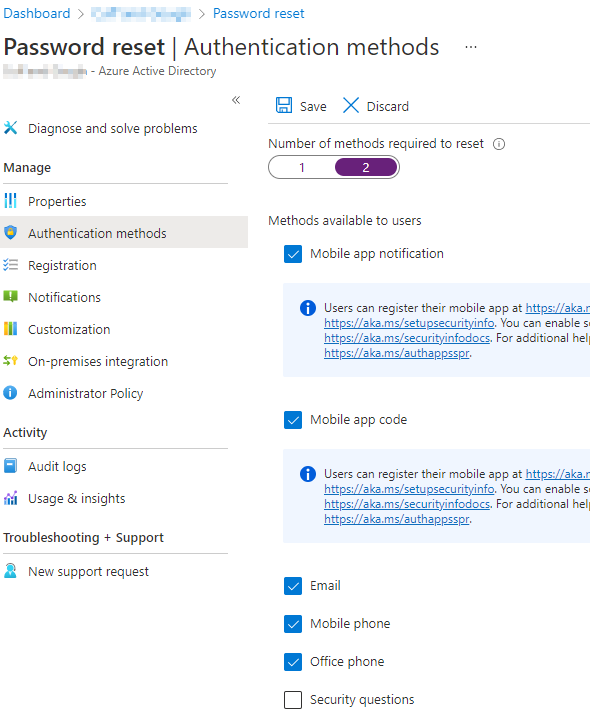Open Diagnose and solve problems wrench icon
Screen dimensions: 590x723
pyautogui.click(x=11, y=128)
